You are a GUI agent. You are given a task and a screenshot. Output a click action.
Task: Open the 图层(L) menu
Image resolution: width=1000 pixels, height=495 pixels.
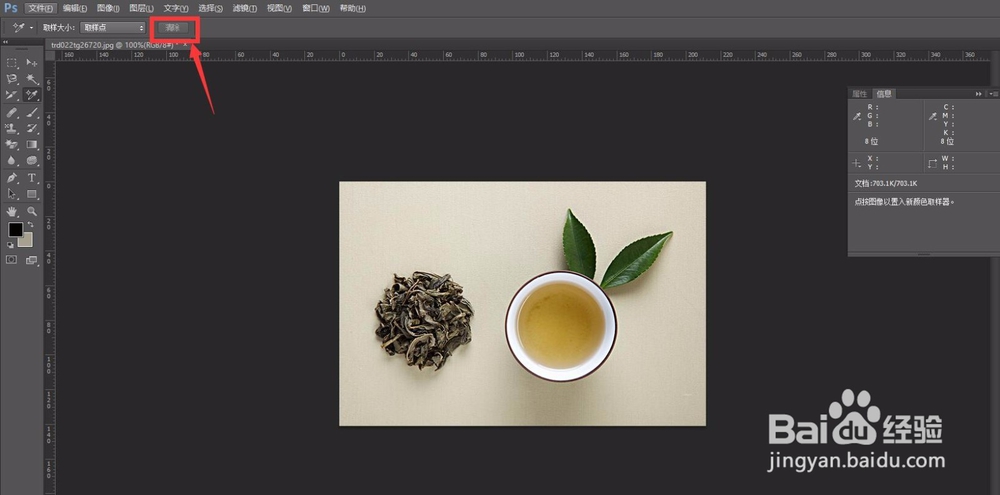pyautogui.click(x=142, y=8)
